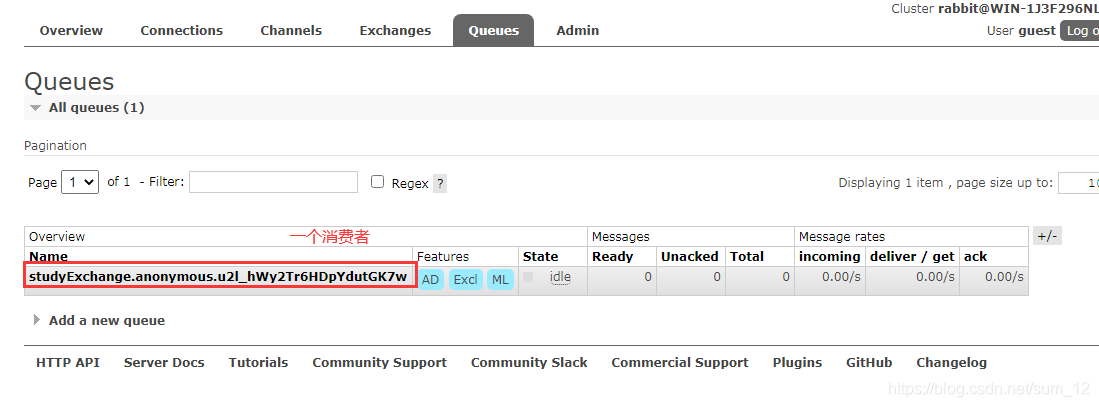
Task: Click the Regex help question mark
Action: (439, 184)
